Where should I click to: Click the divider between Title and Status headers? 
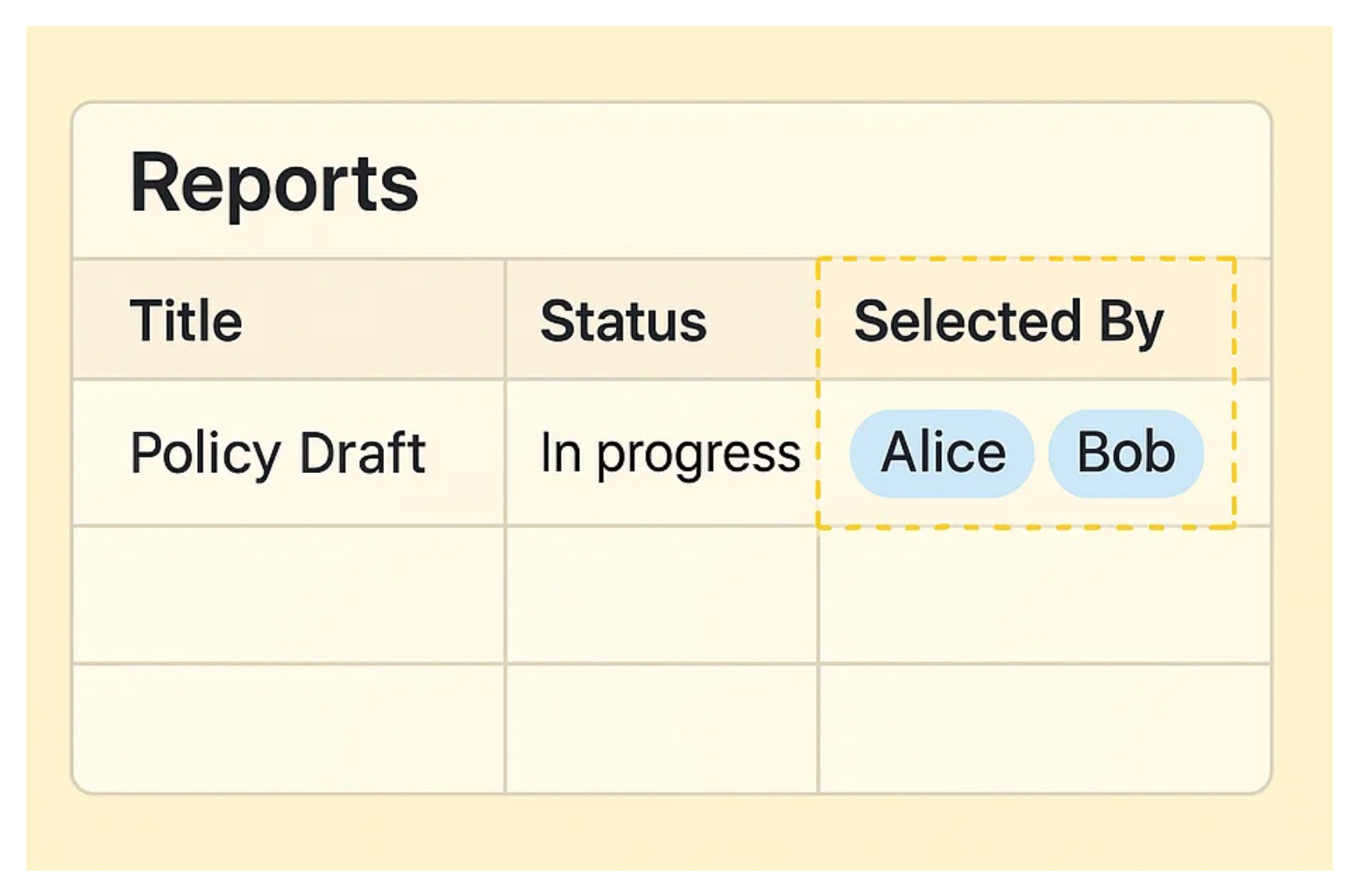coord(506,320)
